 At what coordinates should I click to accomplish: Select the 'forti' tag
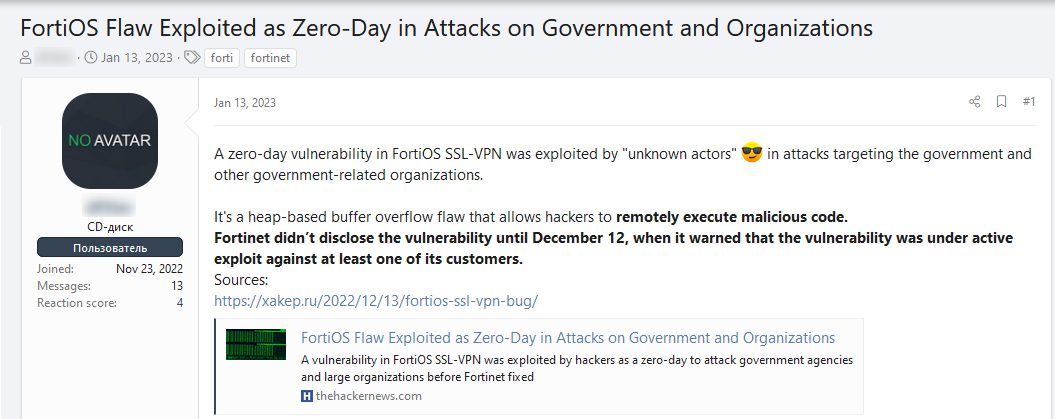coord(222,58)
